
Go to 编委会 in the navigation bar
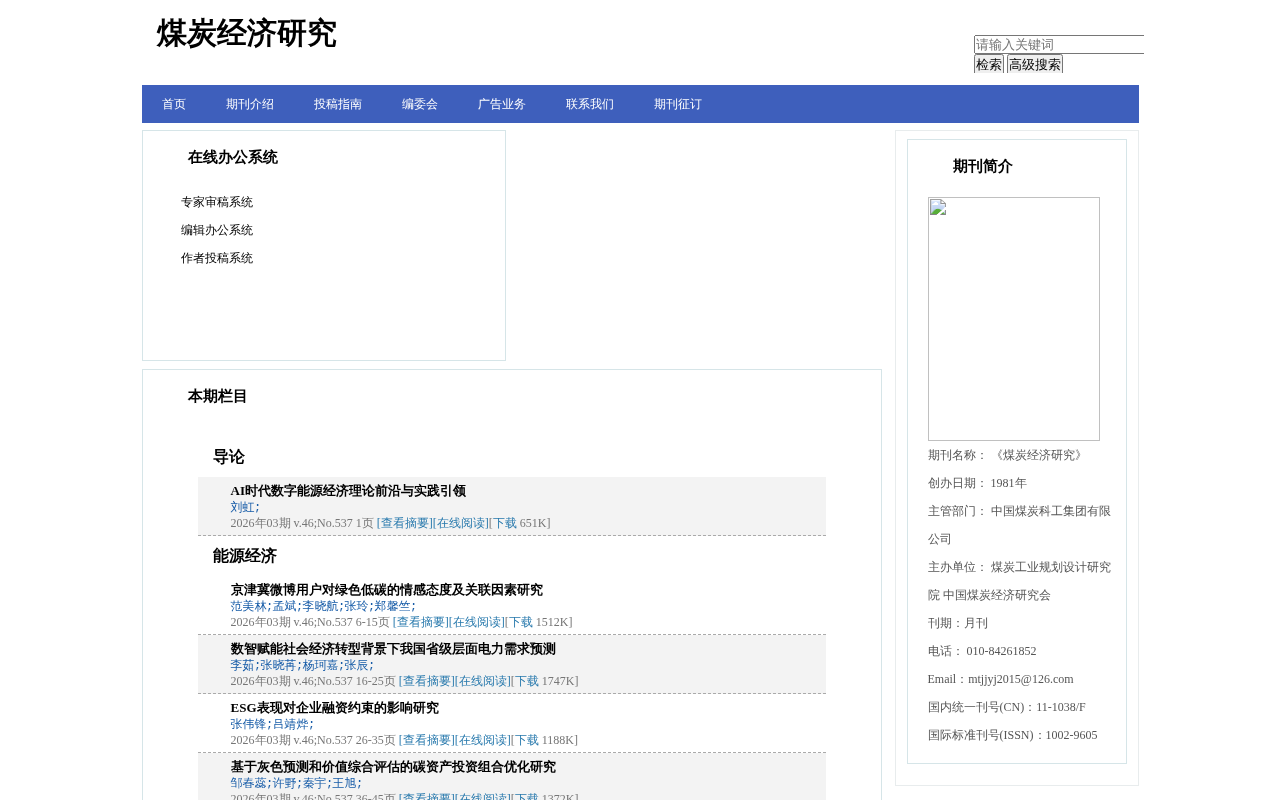[420, 104]
